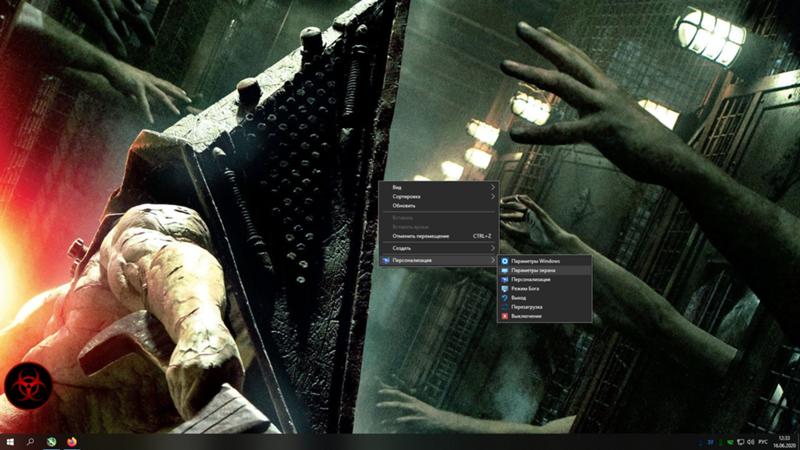800x450 pixels.
Task: Click the CTRL+Z shortcut label
Action: point(482,236)
